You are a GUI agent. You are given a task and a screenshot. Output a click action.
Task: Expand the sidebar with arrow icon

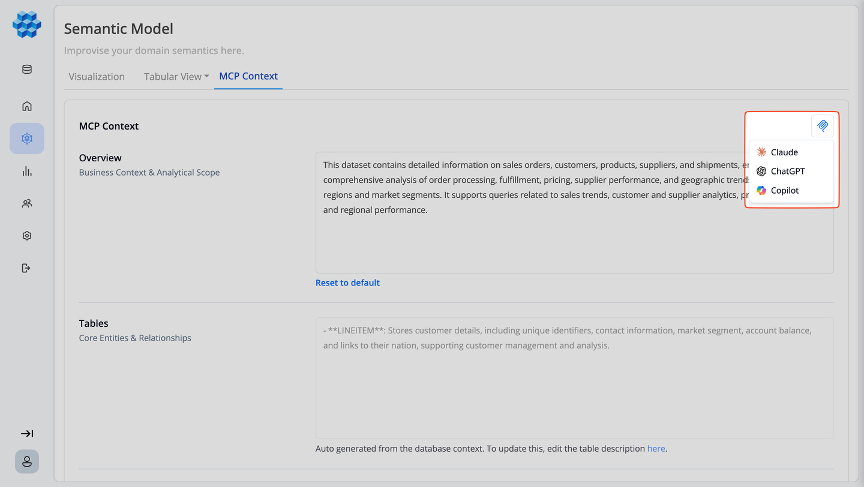pyautogui.click(x=27, y=433)
